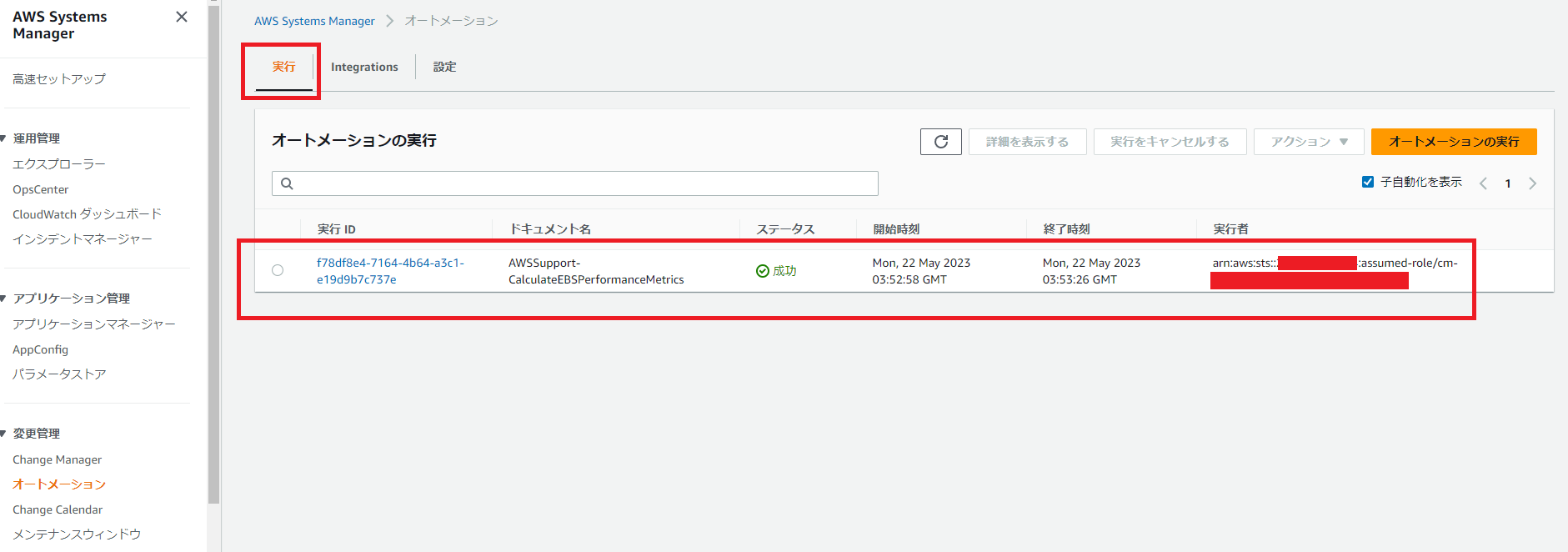
Task: Click 詳細を表示する button
Action: (x=1027, y=142)
